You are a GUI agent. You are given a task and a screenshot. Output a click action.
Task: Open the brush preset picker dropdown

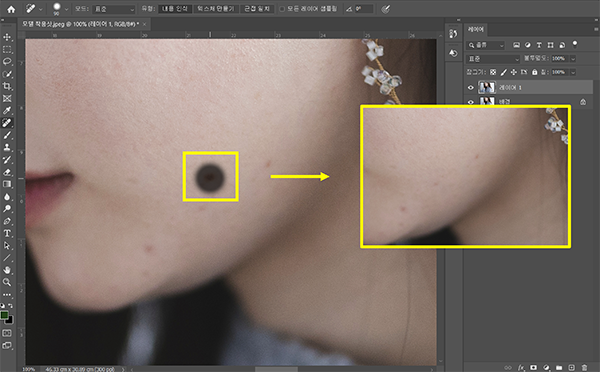click(67, 9)
